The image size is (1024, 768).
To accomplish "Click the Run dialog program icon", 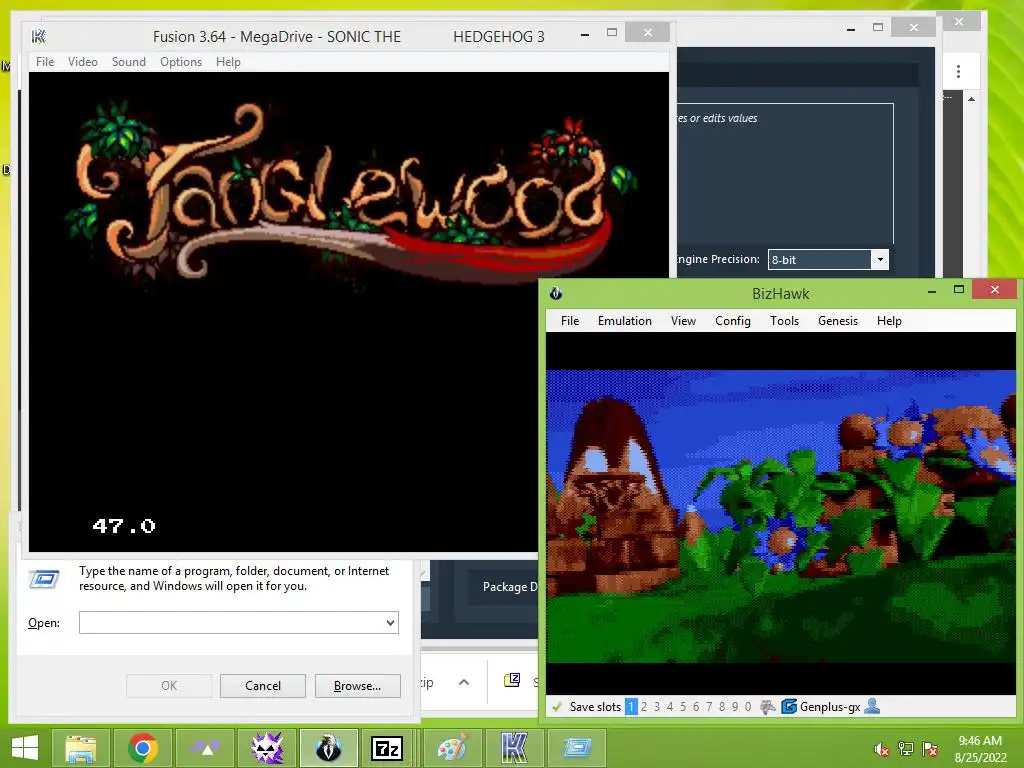I will point(44,579).
